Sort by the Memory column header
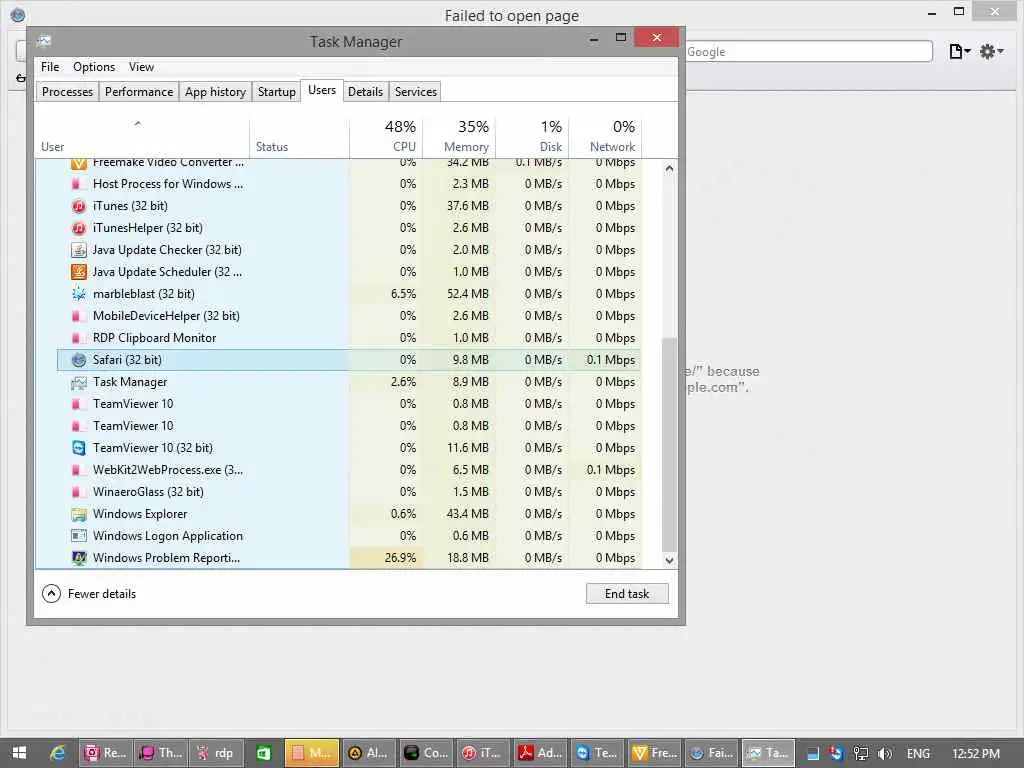 (459, 136)
